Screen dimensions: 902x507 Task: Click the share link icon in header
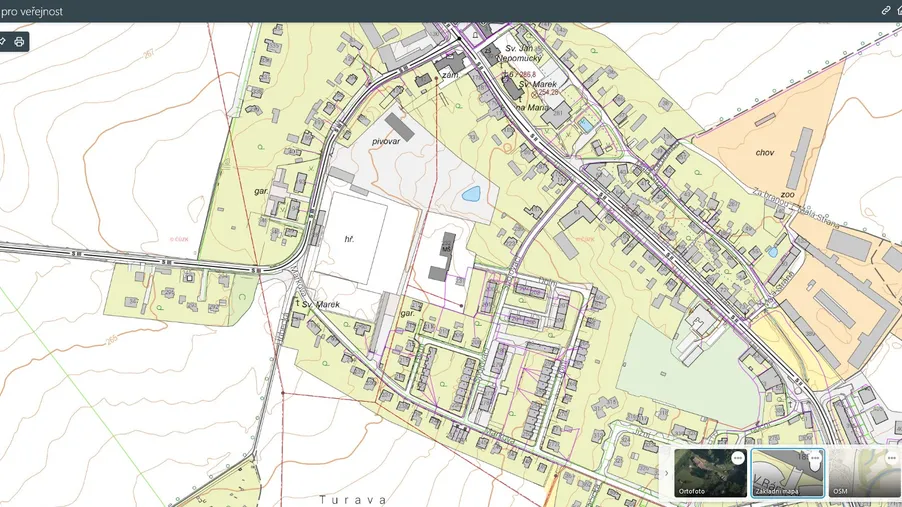(885, 10)
